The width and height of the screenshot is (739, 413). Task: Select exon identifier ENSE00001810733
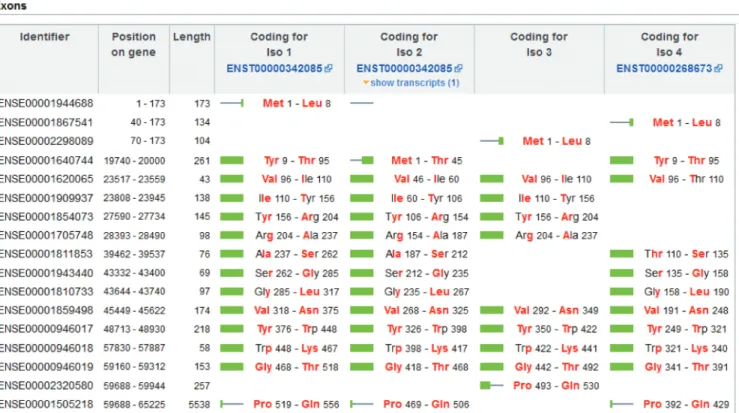point(46,292)
